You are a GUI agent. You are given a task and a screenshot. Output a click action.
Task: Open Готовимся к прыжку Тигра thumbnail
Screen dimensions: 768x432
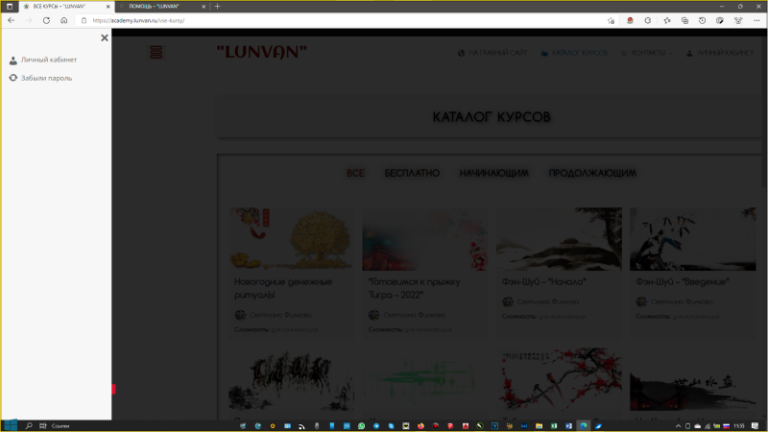pos(425,239)
